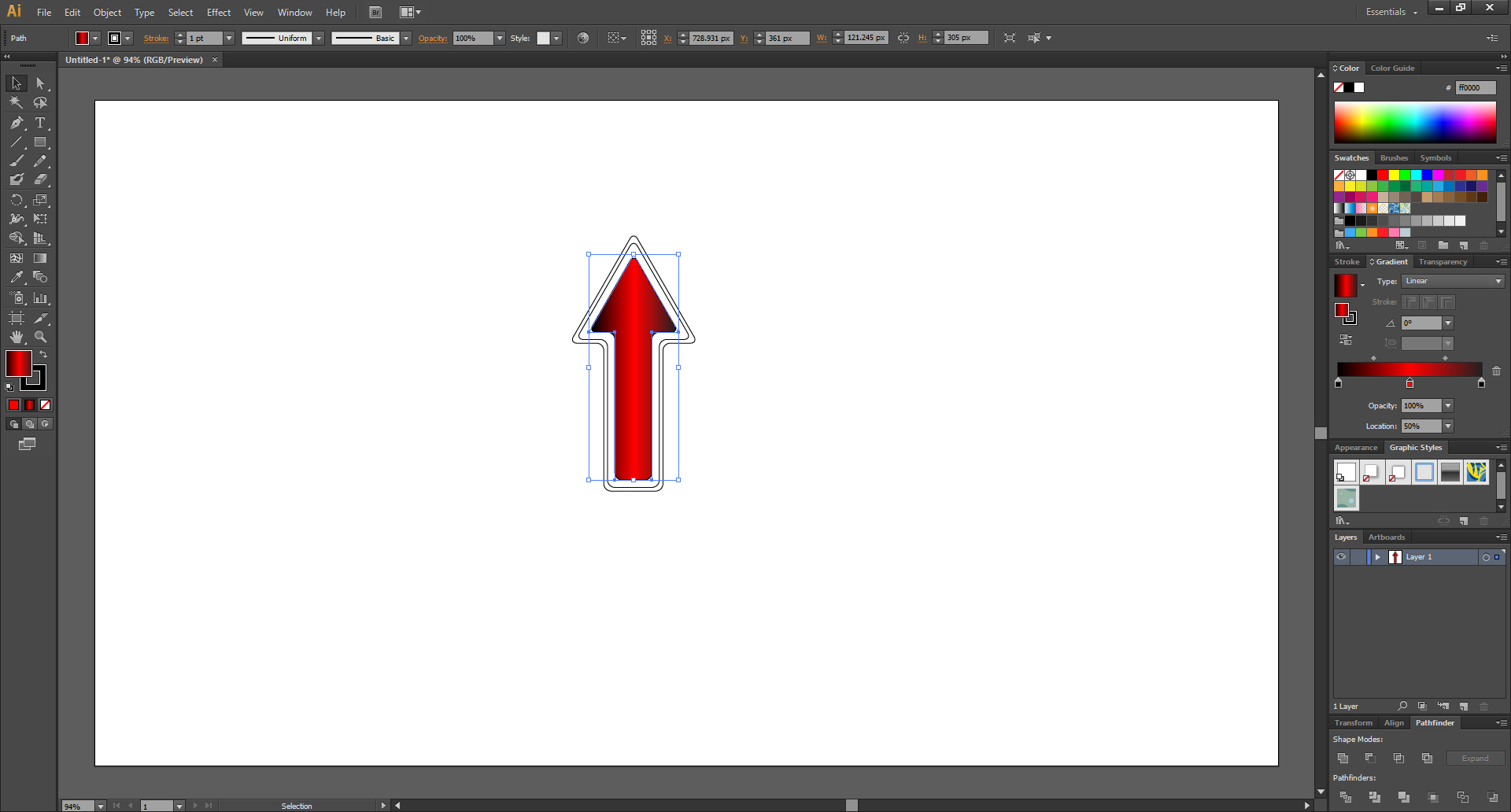The height and width of the screenshot is (812, 1511).
Task: Select the Free Transform tool
Action: click(x=40, y=219)
